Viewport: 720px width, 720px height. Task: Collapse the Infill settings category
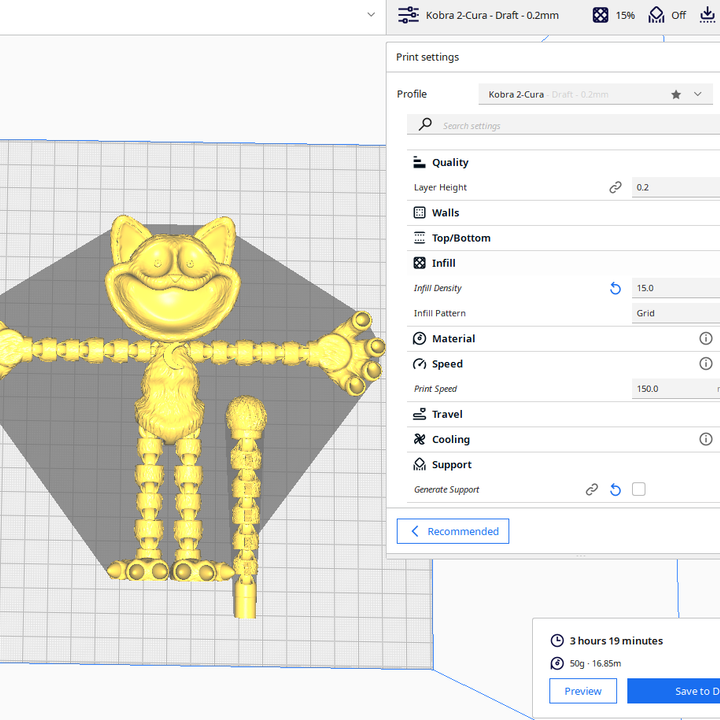[x=563, y=263]
